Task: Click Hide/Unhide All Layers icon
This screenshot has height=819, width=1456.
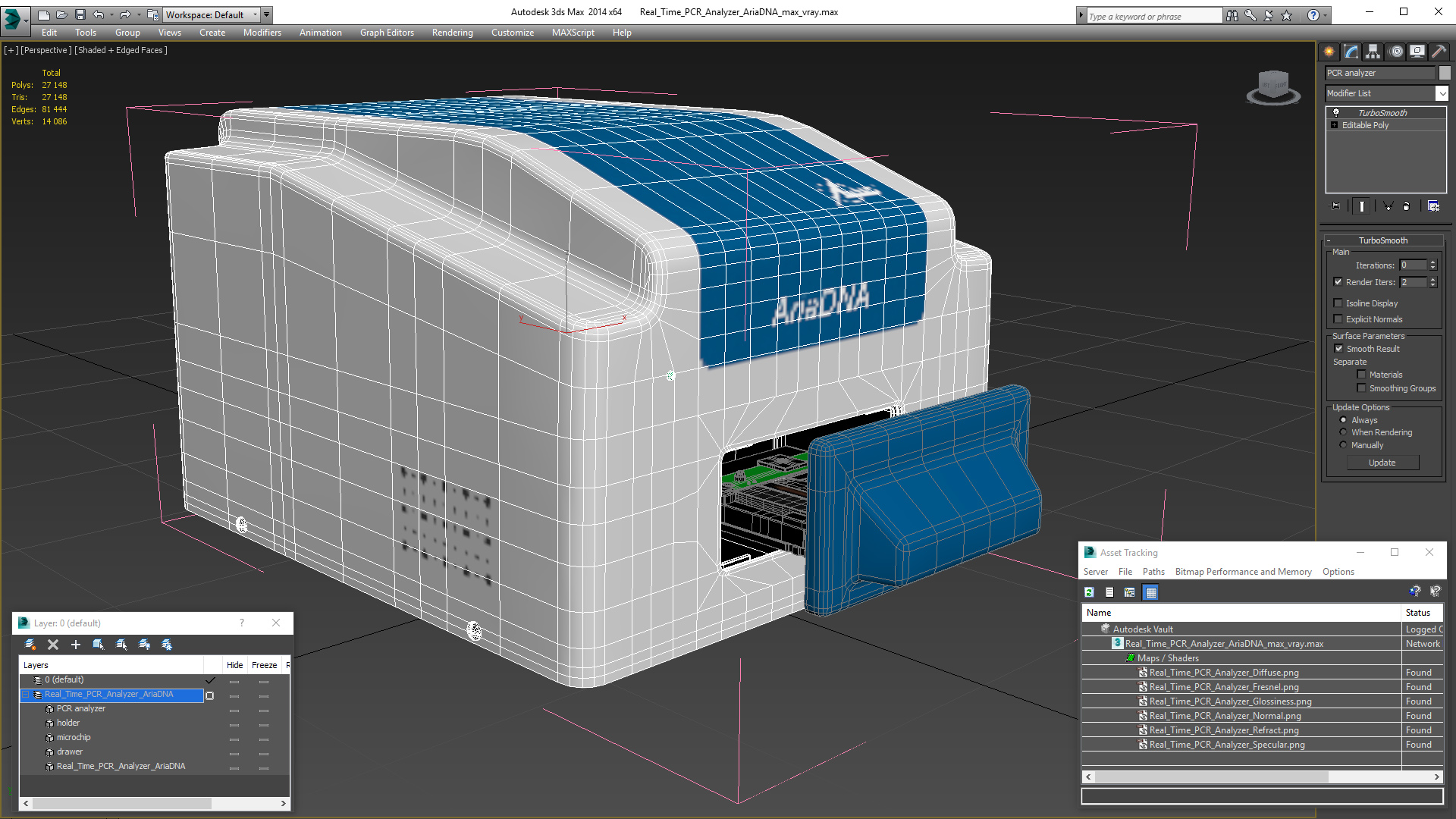Action: (144, 645)
